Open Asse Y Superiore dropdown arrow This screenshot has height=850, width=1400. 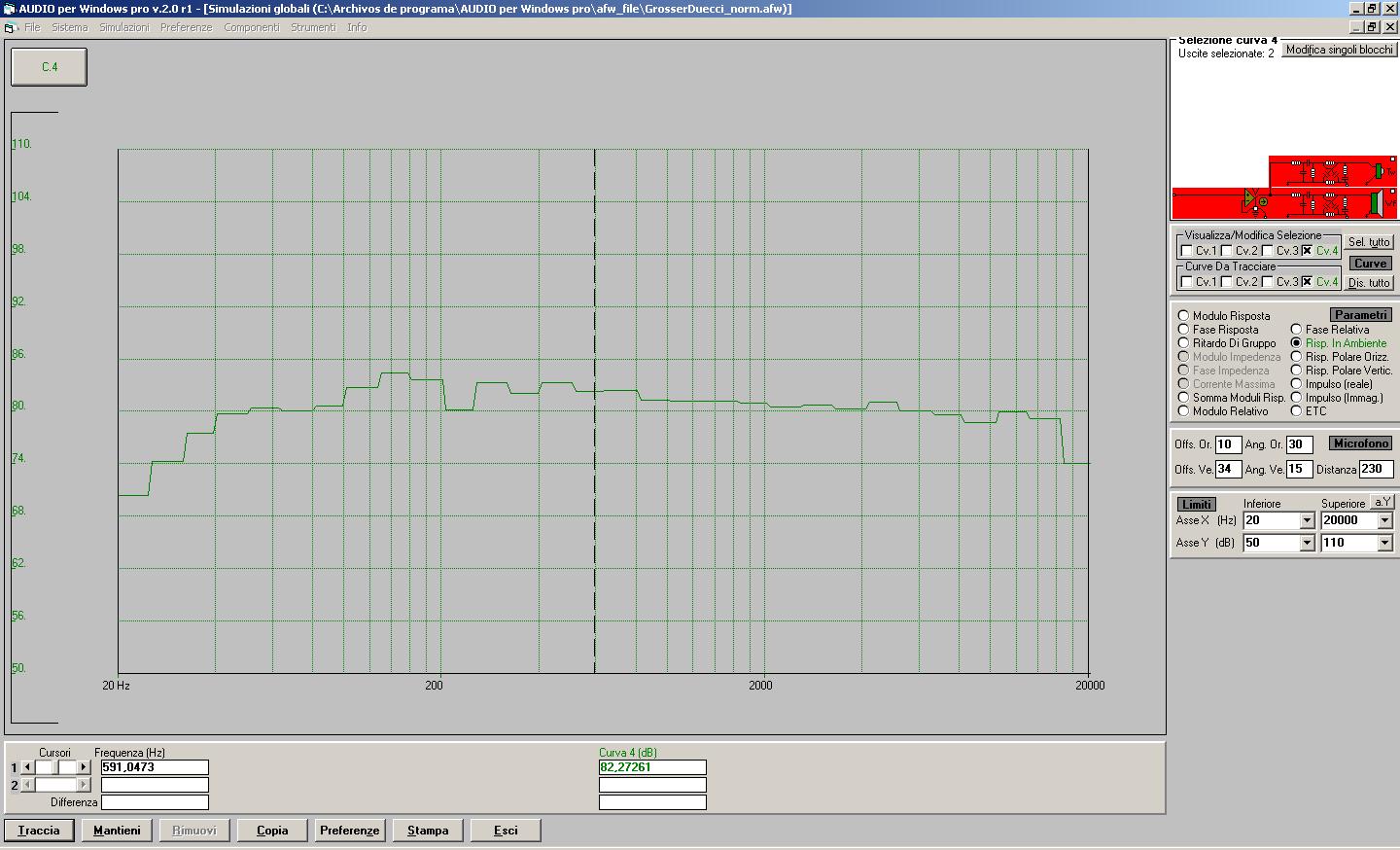click(x=1384, y=543)
